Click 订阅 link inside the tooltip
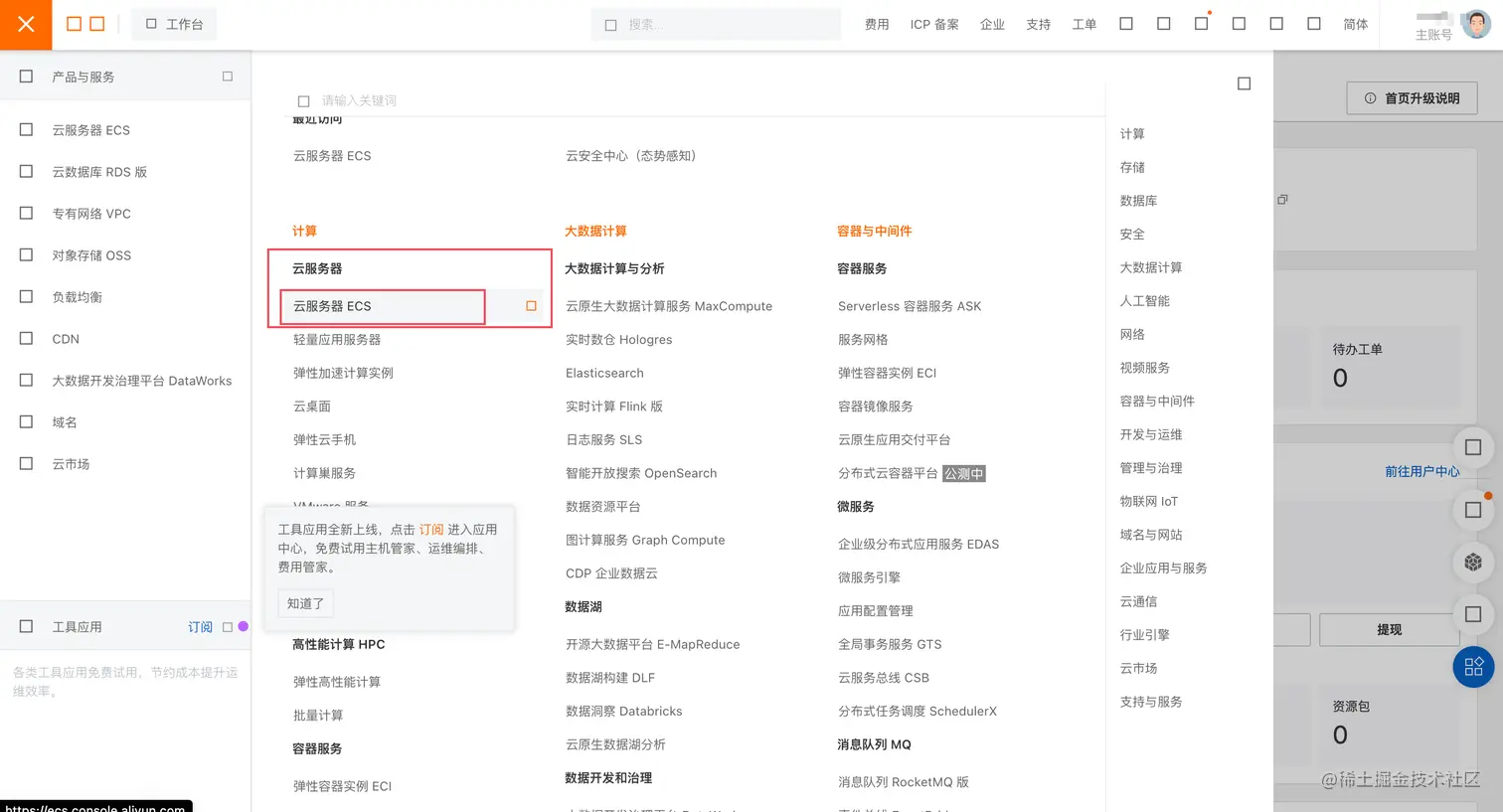The height and width of the screenshot is (812, 1503). (x=431, y=530)
